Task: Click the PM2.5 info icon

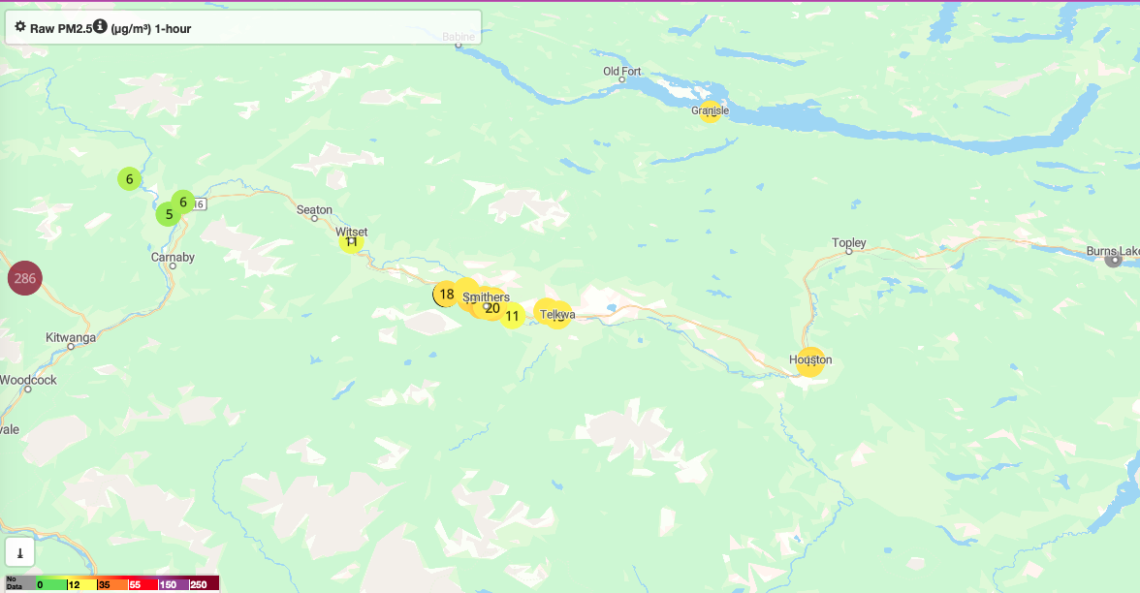Action: (x=100, y=26)
